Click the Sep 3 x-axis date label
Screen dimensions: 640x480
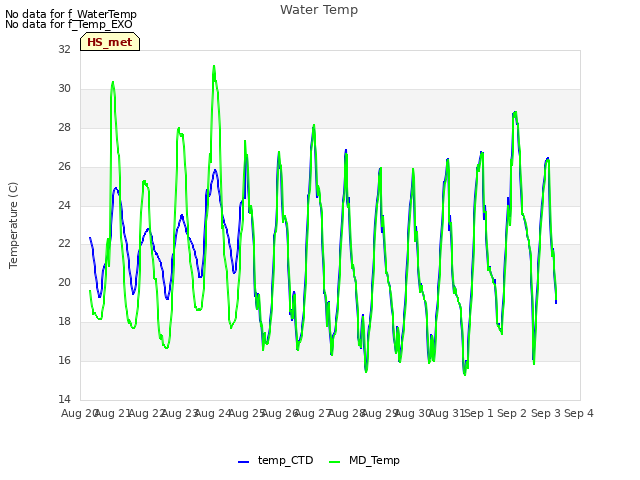[546, 413]
